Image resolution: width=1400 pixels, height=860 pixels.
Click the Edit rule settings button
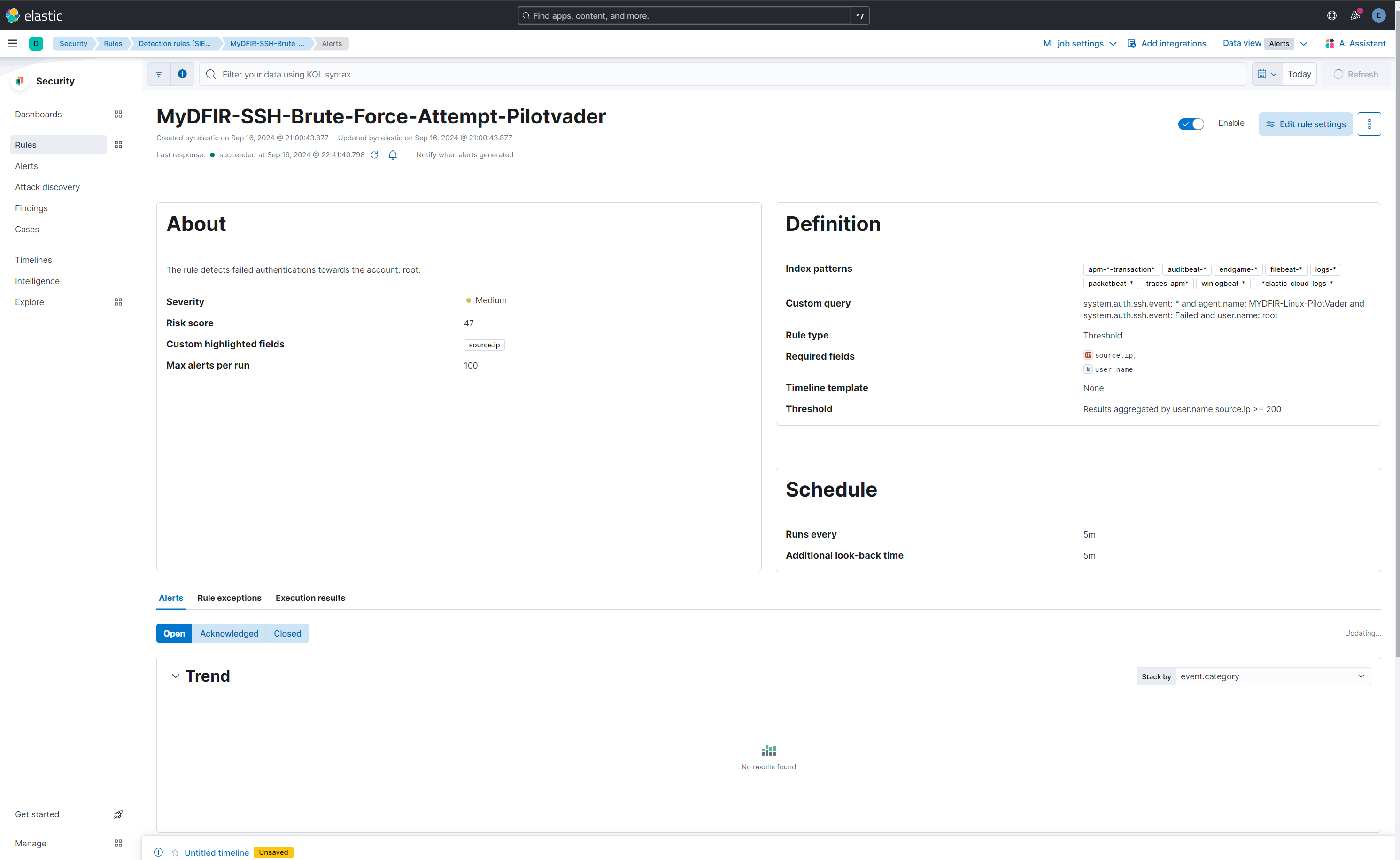[x=1305, y=123]
